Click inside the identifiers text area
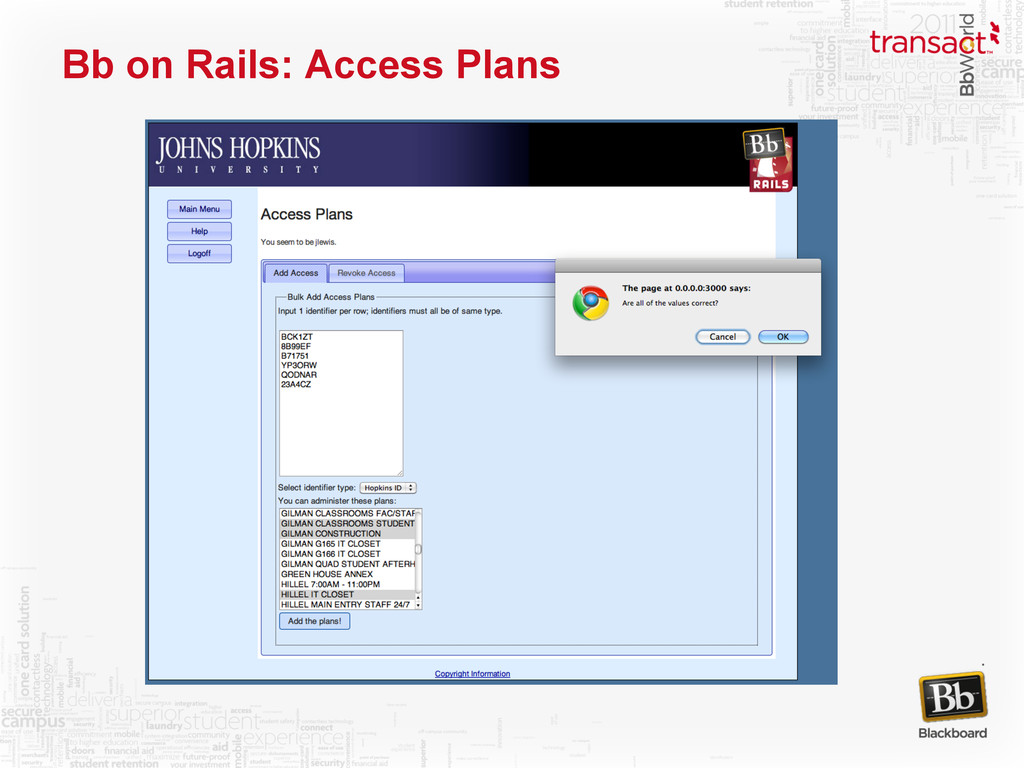This screenshot has width=1024, height=768. pos(341,403)
